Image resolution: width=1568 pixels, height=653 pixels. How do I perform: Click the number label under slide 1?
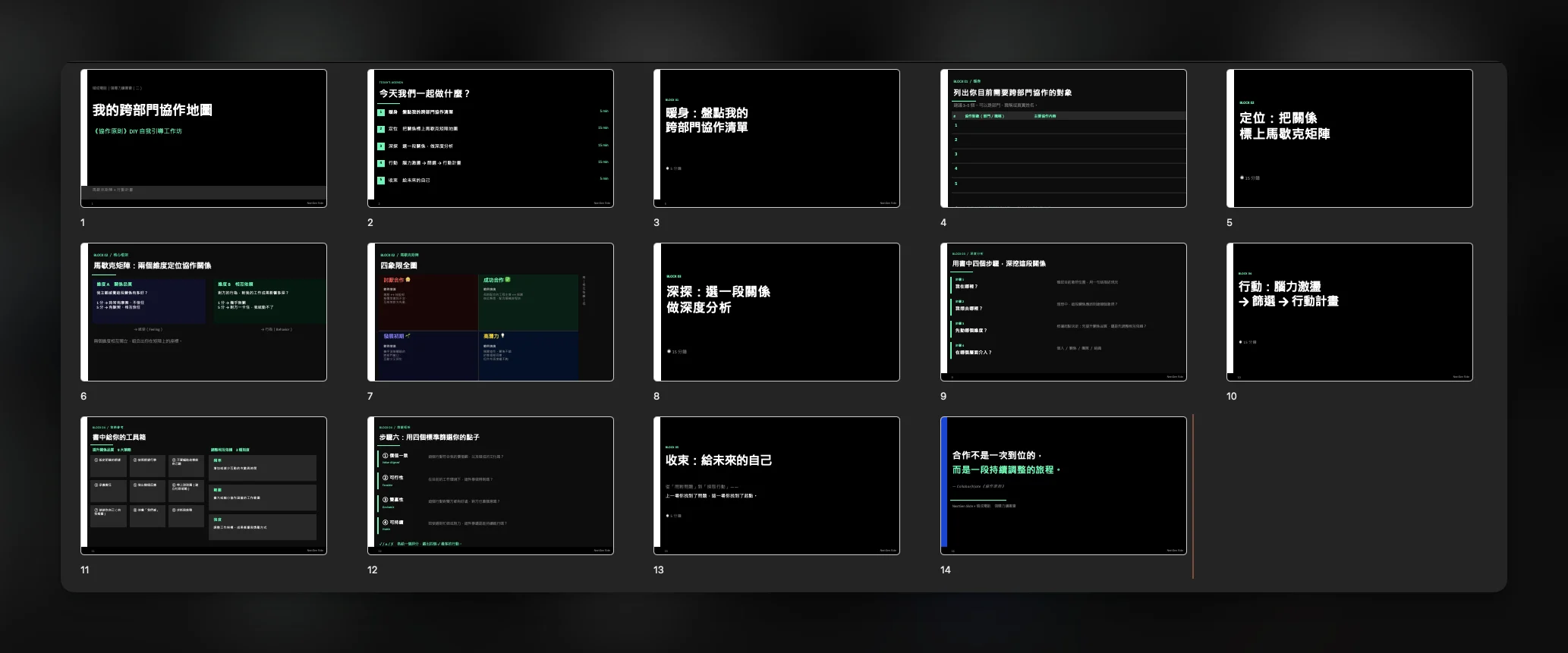click(83, 223)
